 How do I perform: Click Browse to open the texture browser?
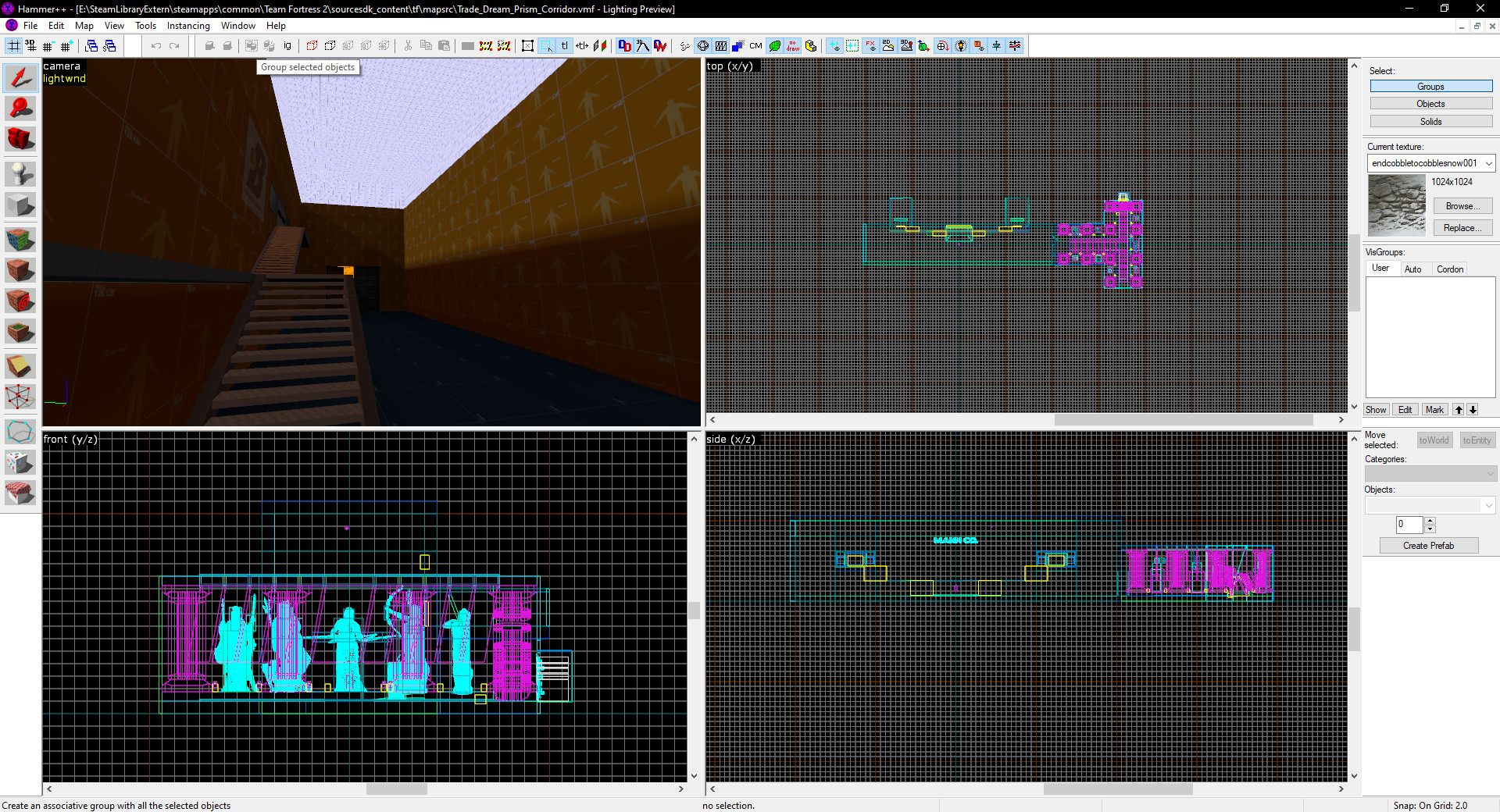tap(1462, 205)
